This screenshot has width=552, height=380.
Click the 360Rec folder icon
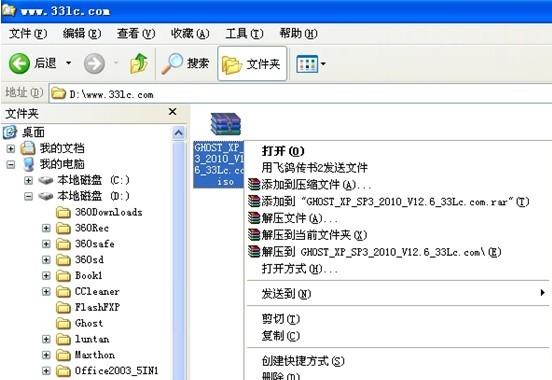63,228
